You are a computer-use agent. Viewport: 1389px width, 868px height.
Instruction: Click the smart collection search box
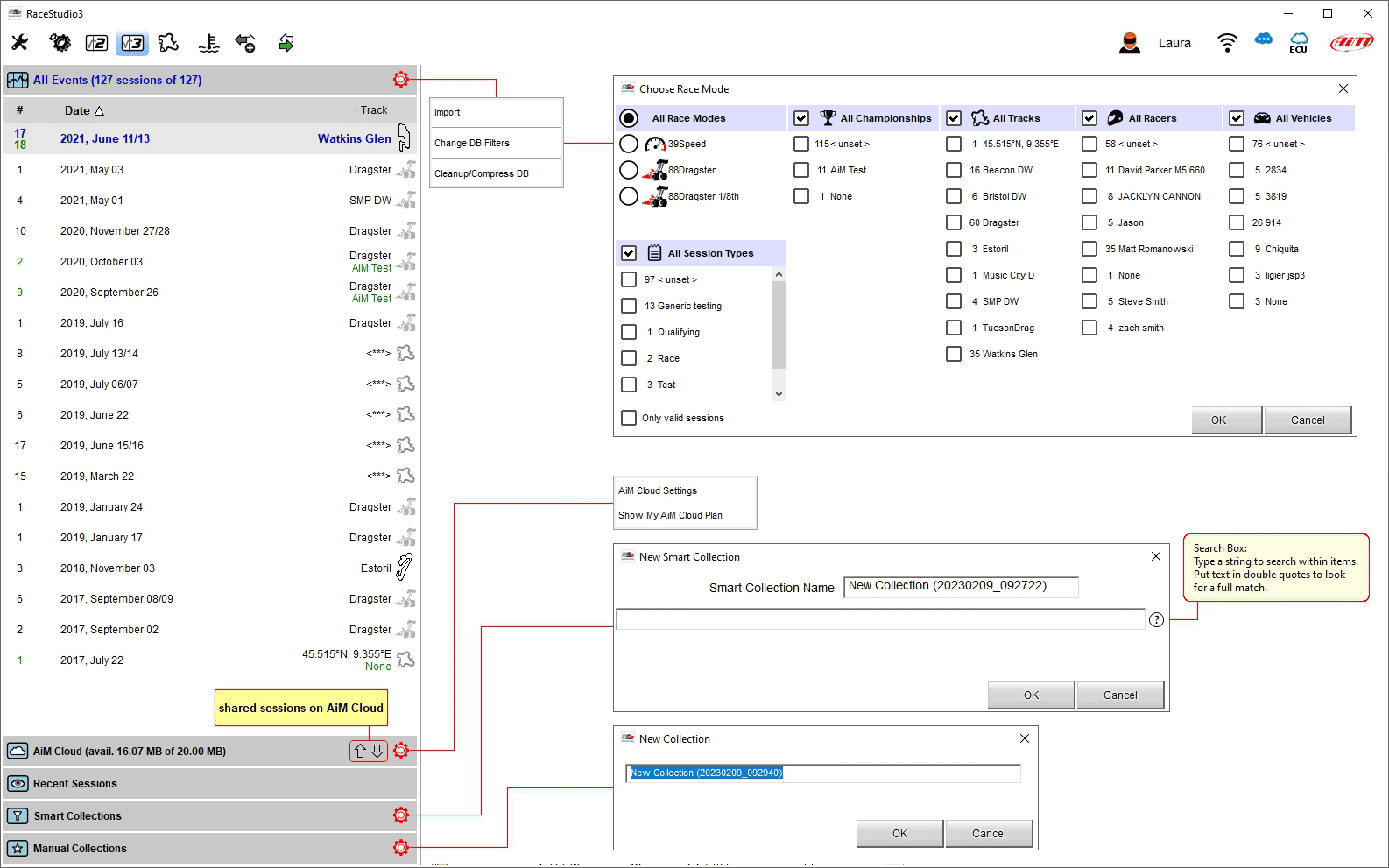click(x=880, y=619)
